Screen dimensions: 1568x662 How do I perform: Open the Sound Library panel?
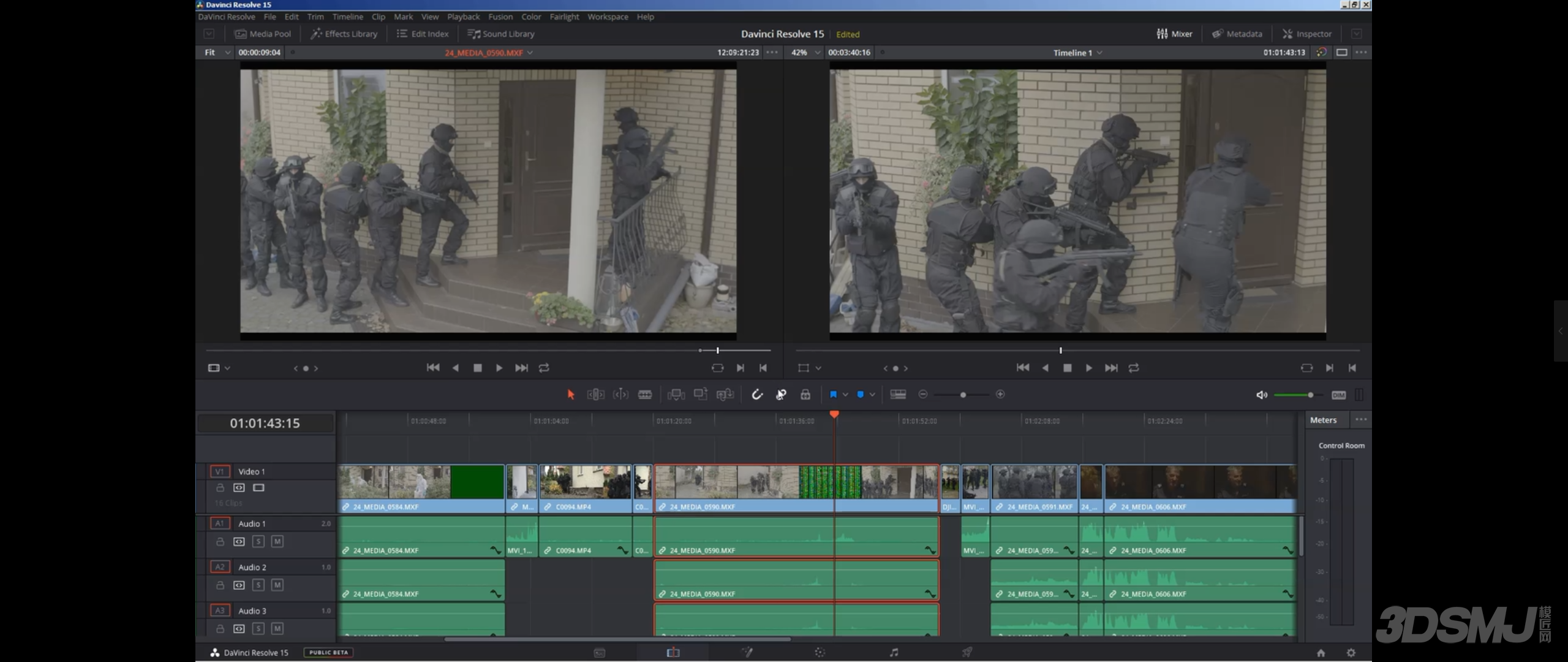(x=501, y=34)
